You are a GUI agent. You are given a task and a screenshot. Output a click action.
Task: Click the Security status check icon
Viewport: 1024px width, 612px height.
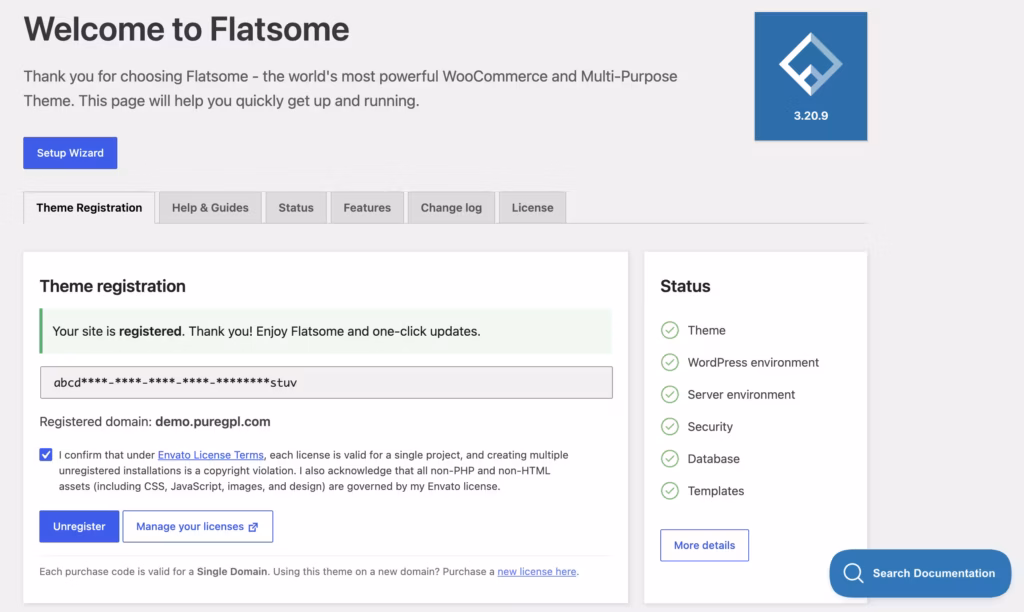669,427
